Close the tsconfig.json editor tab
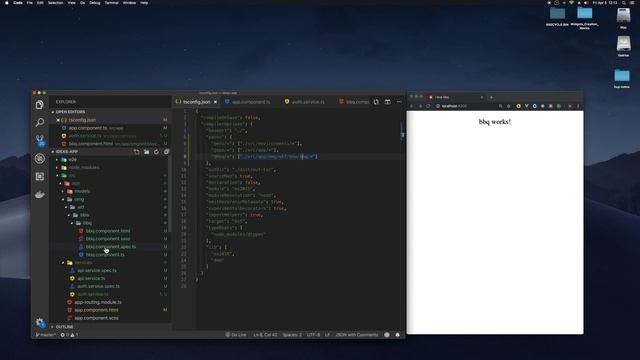The image size is (640, 360). [216, 102]
